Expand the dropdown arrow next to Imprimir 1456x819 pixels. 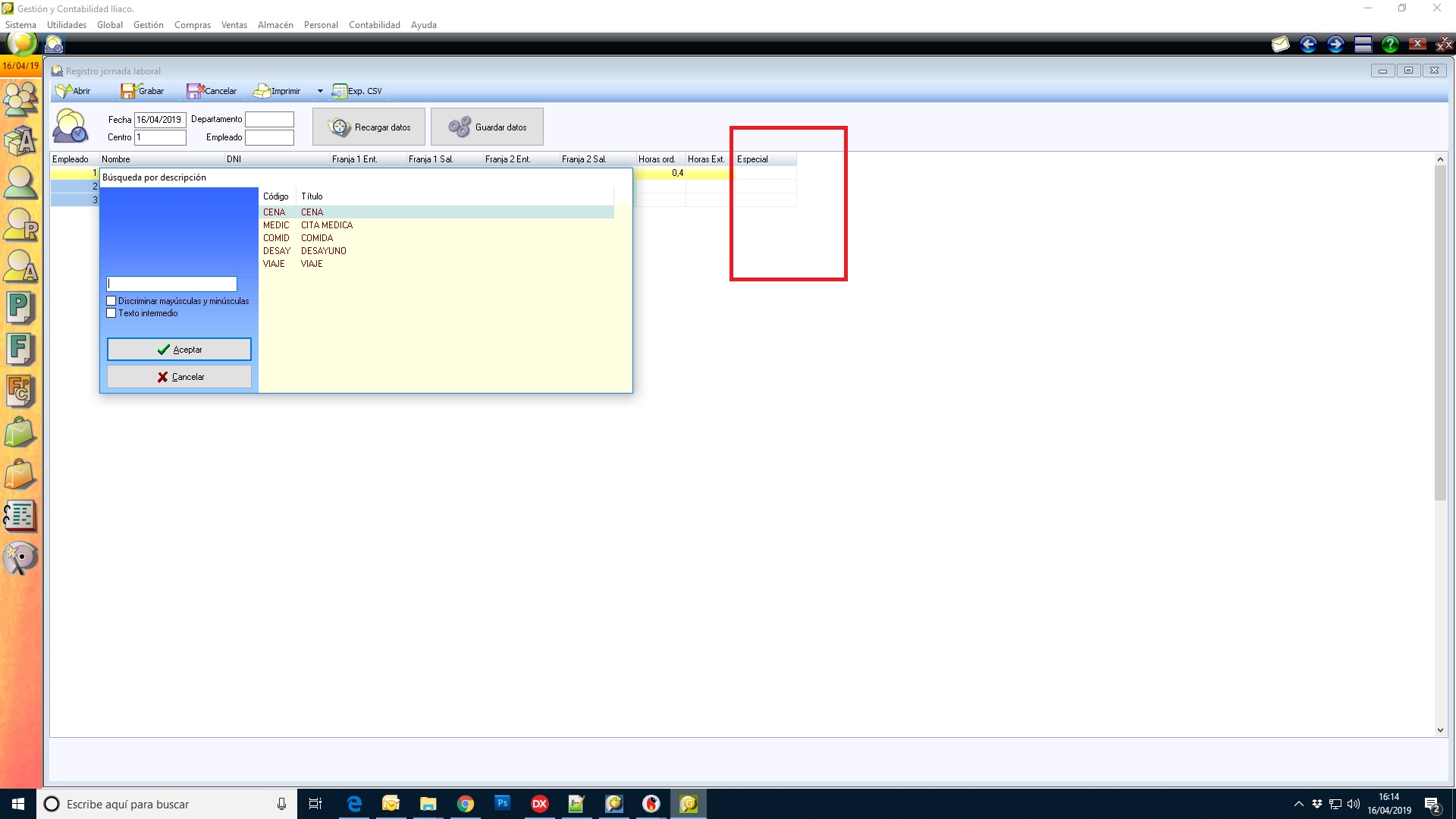[320, 91]
